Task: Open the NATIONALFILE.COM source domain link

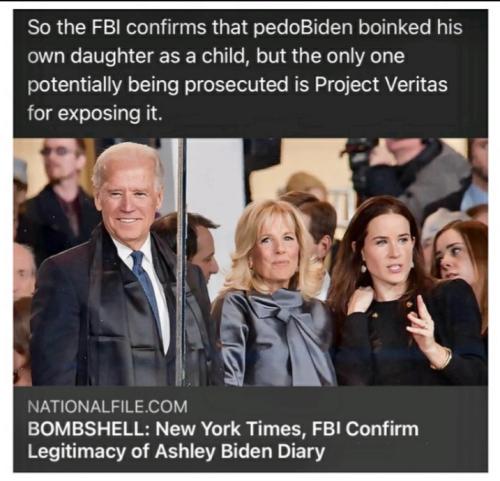Action: tap(107, 407)
